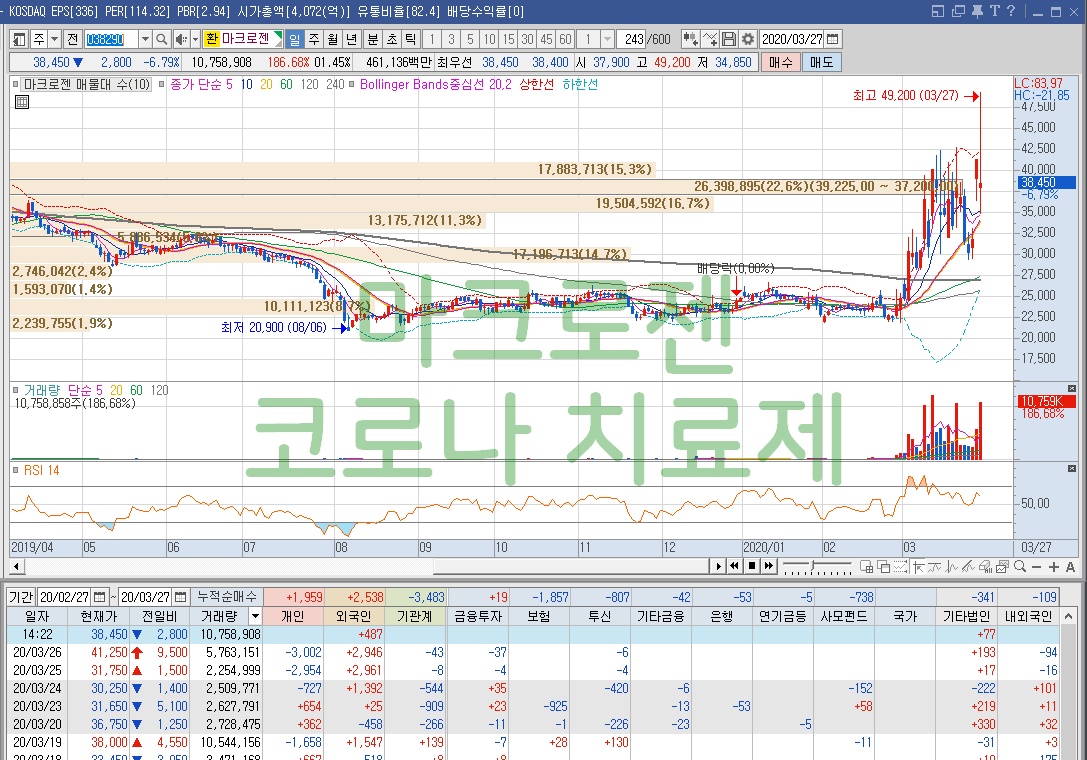Select the yearly 년 period toggle
The height and width of the screenshot is (760, 1087).
[352, 40]
